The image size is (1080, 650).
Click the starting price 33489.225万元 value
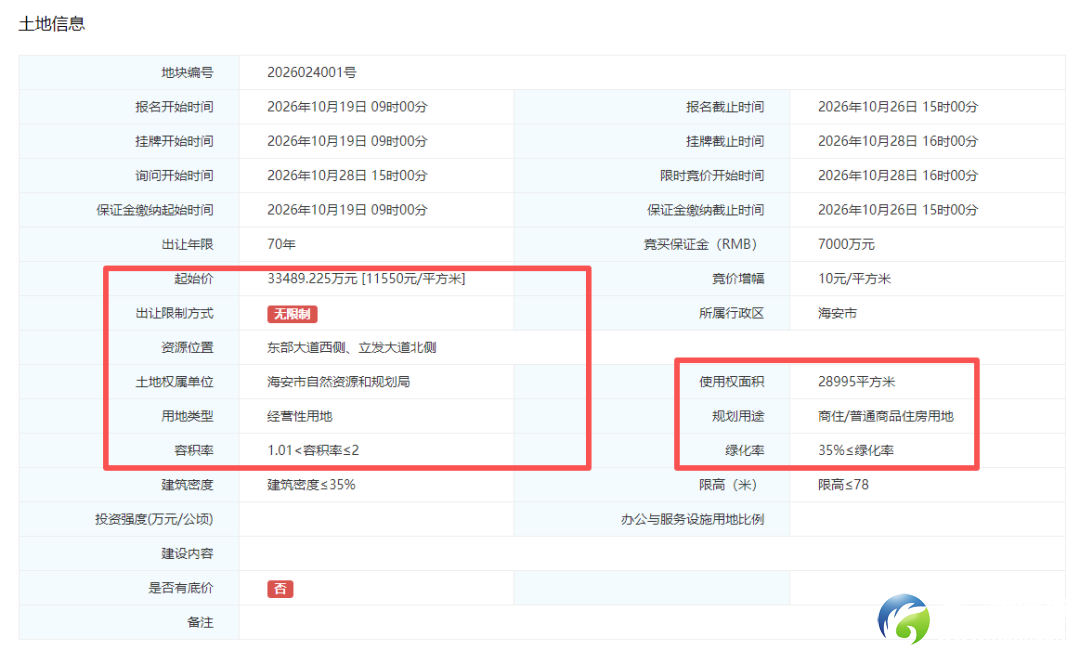(x=366, y=279)
